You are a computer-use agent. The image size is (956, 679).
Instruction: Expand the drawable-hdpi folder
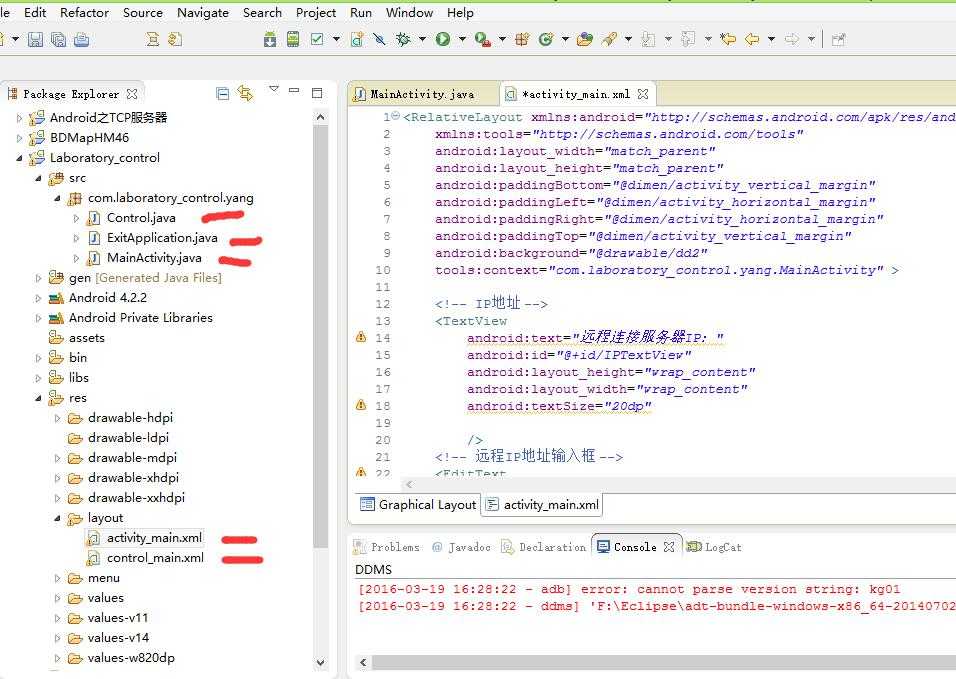tap(58, 418)
